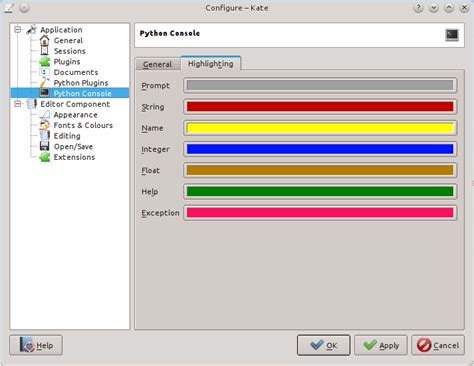
Task: Click the Editor Component icon
Action: 32,104
